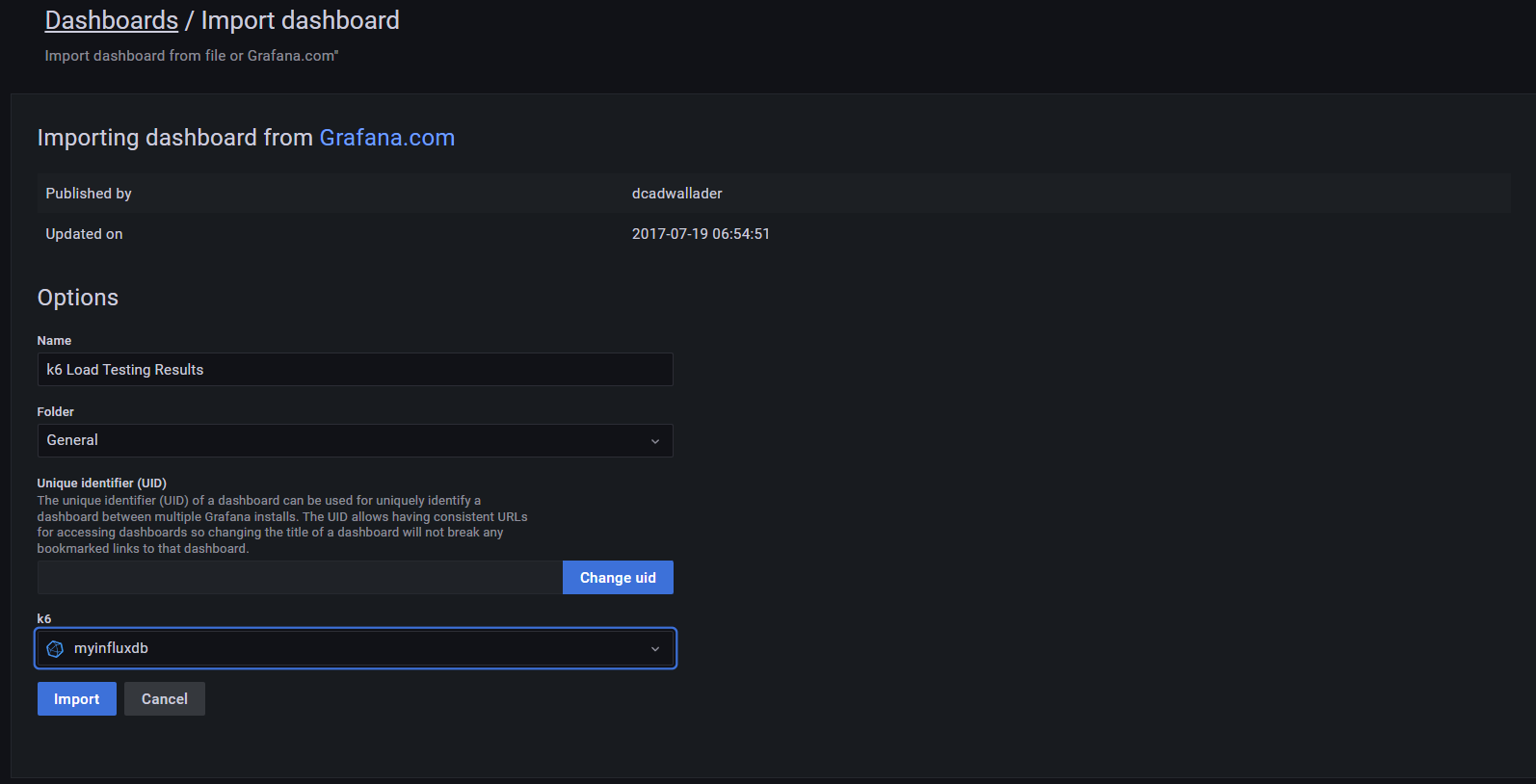Viewport: 1536px width, 784px height.
Task: Expand the myinfluxdb dropdown chevron
Action: tap(655, 649)
